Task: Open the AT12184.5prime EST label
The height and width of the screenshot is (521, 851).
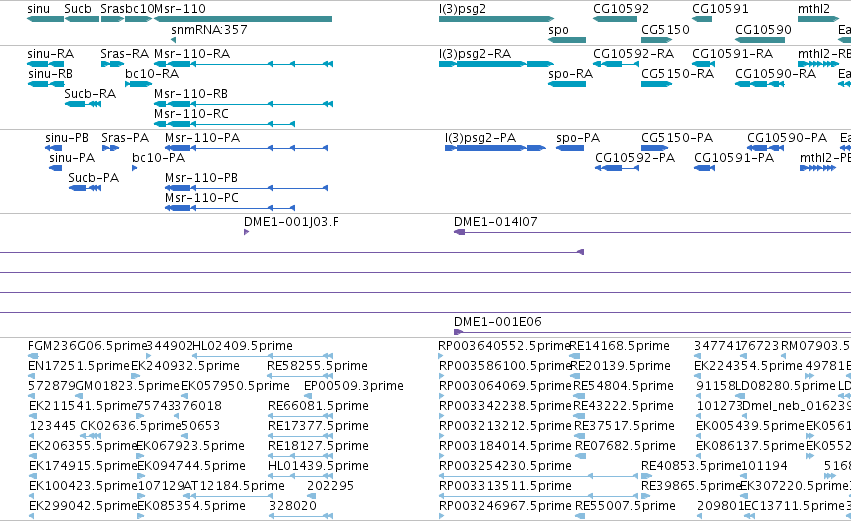Action: point(234,486)
